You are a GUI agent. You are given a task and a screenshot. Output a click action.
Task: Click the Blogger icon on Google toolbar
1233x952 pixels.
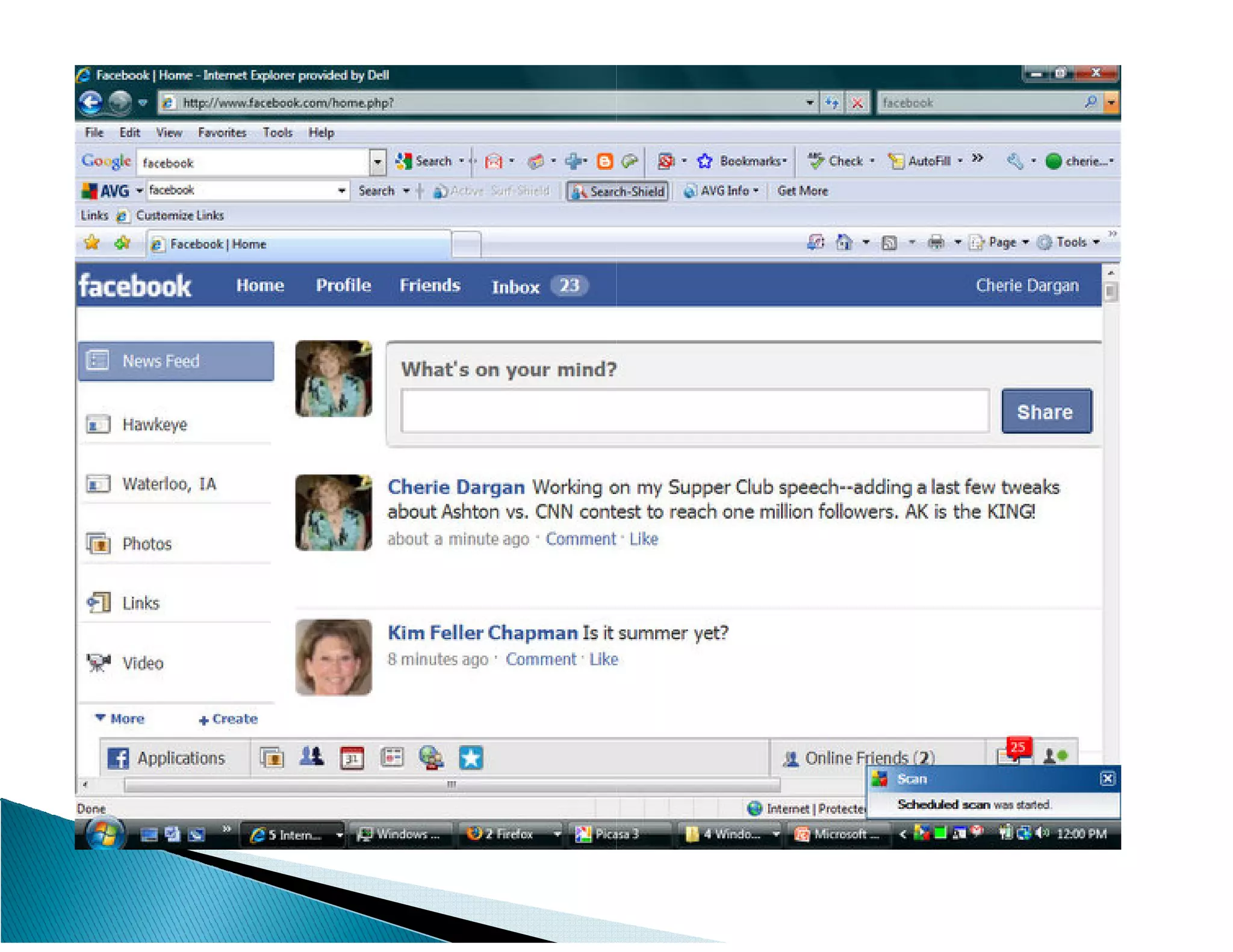pos(604,161)
